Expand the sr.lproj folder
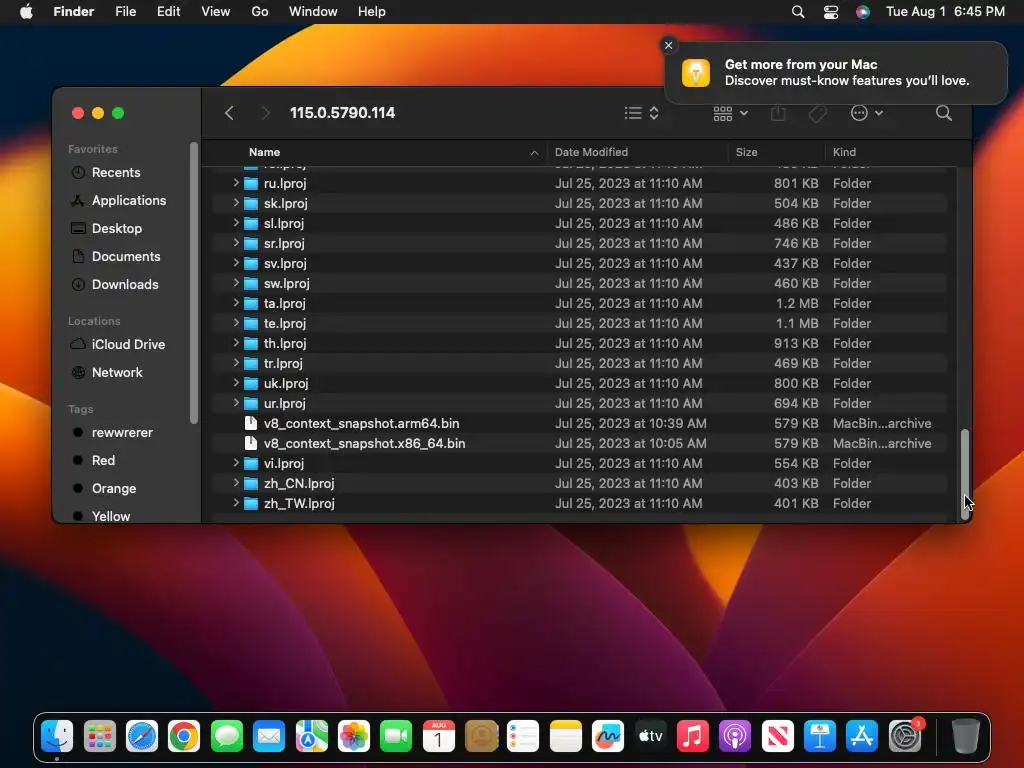The image size is (1024, 768). coord(236,243)
